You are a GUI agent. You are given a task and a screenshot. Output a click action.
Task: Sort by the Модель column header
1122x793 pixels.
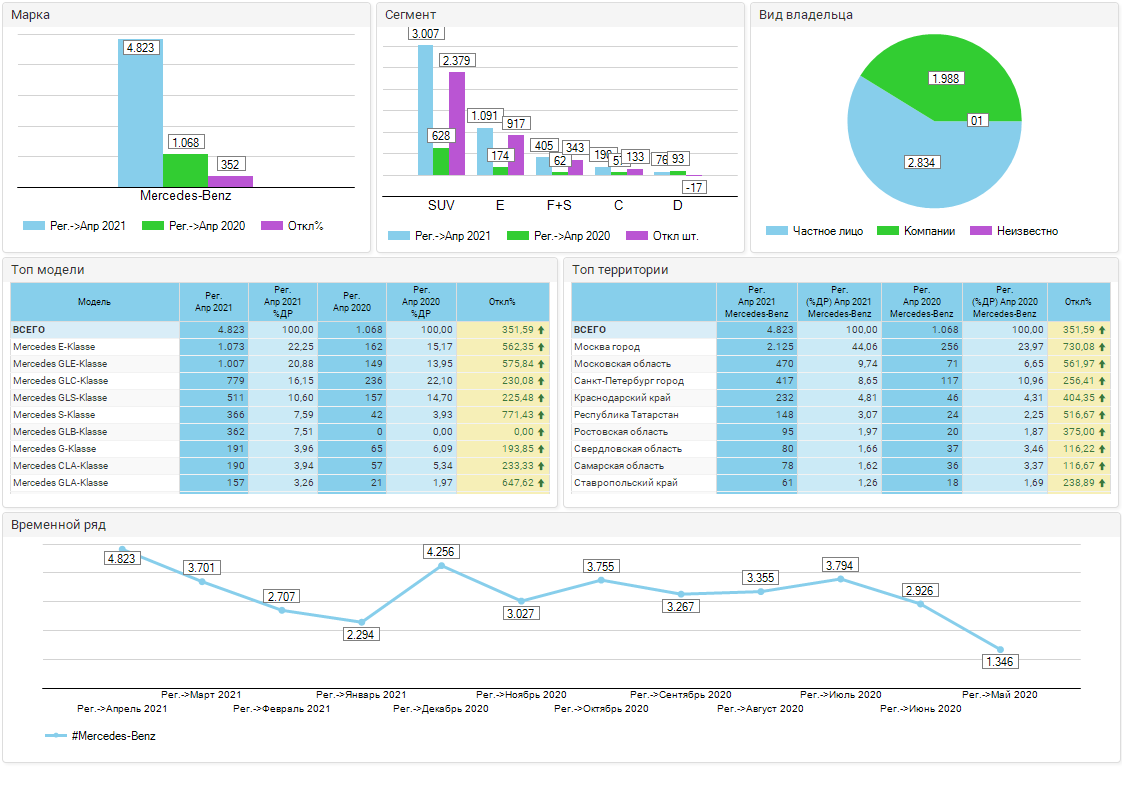pos(94,301)
